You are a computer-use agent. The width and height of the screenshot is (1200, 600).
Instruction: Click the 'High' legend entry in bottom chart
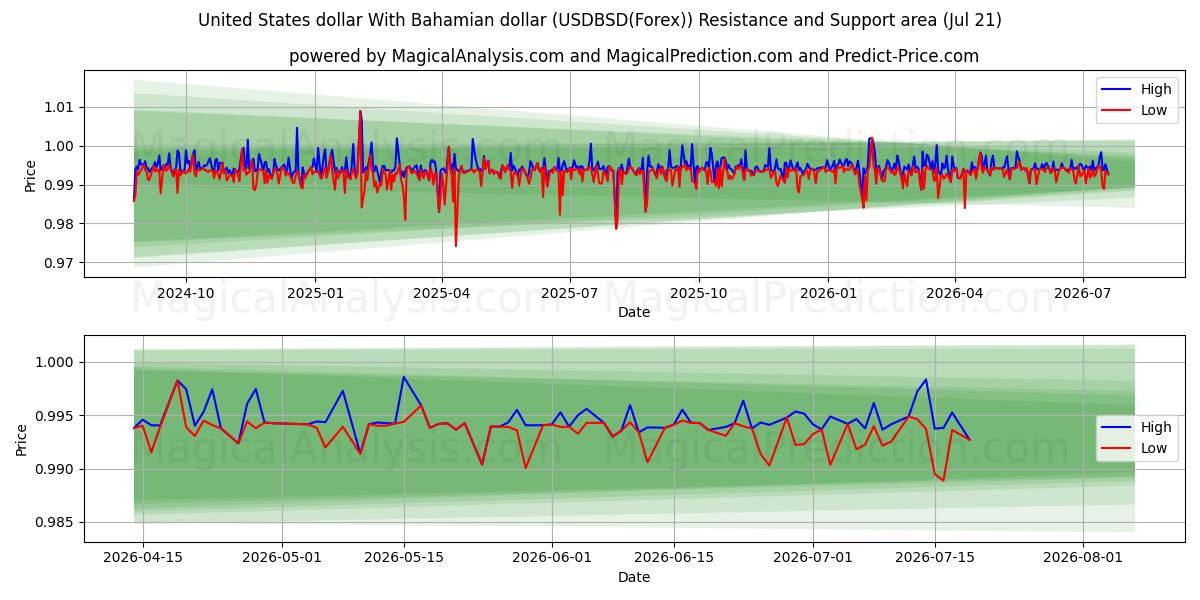coord(1156,427)
